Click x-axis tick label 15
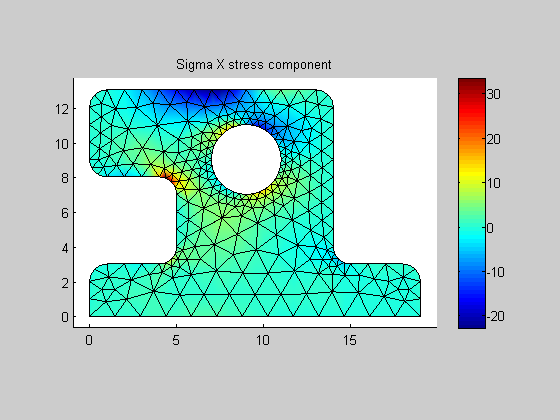The width and height of the screenshot is (560, 420). (350, 340)
